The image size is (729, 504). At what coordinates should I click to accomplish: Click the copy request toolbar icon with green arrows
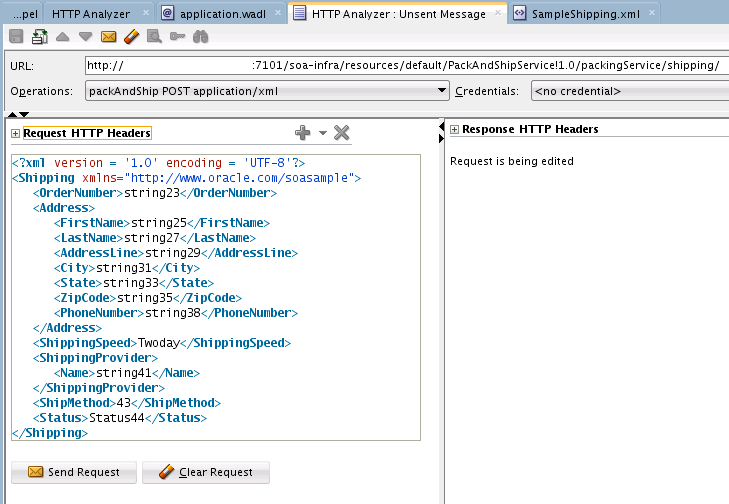pyautogui.click(x=40, y=37)
